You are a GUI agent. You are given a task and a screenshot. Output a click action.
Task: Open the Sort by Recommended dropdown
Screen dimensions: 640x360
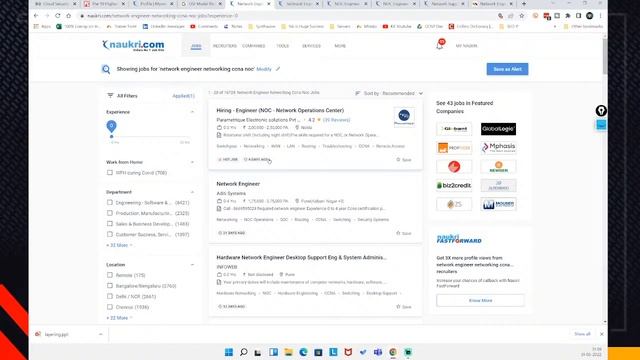click(389, 93)
